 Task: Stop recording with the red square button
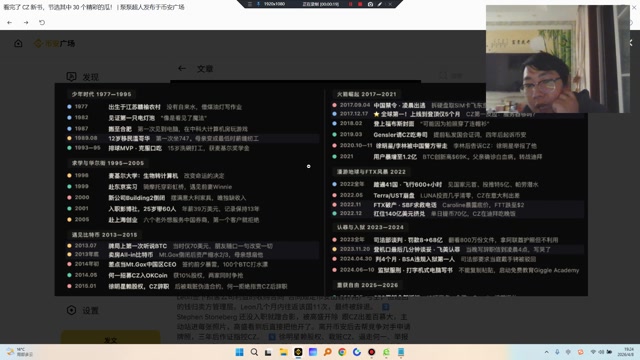(x=360, y=4)
